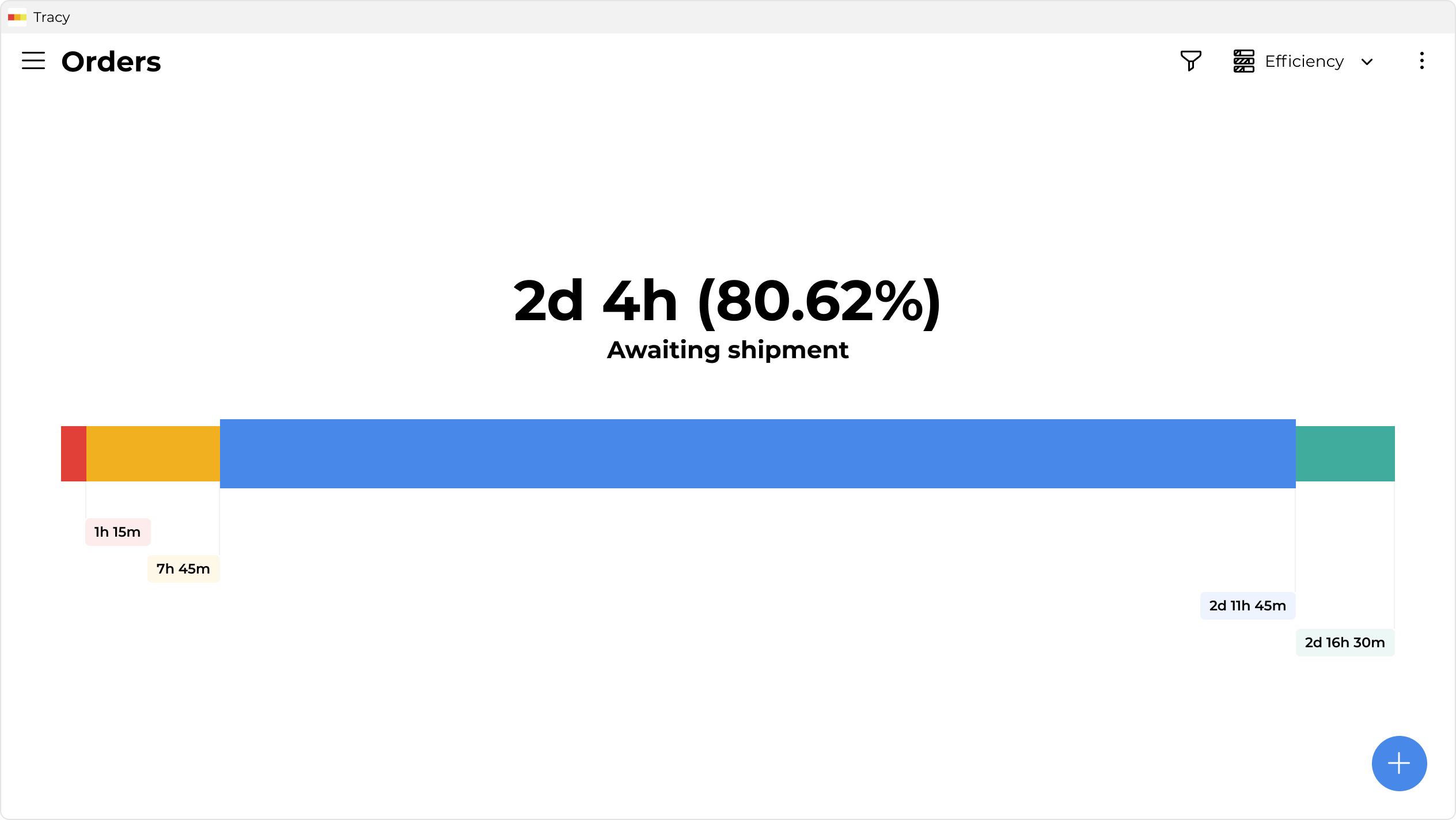This screenshot has height=820, width=1456.
Task: Select the orange bar segment
Action: pyautogui.click(x=153, y=454)
